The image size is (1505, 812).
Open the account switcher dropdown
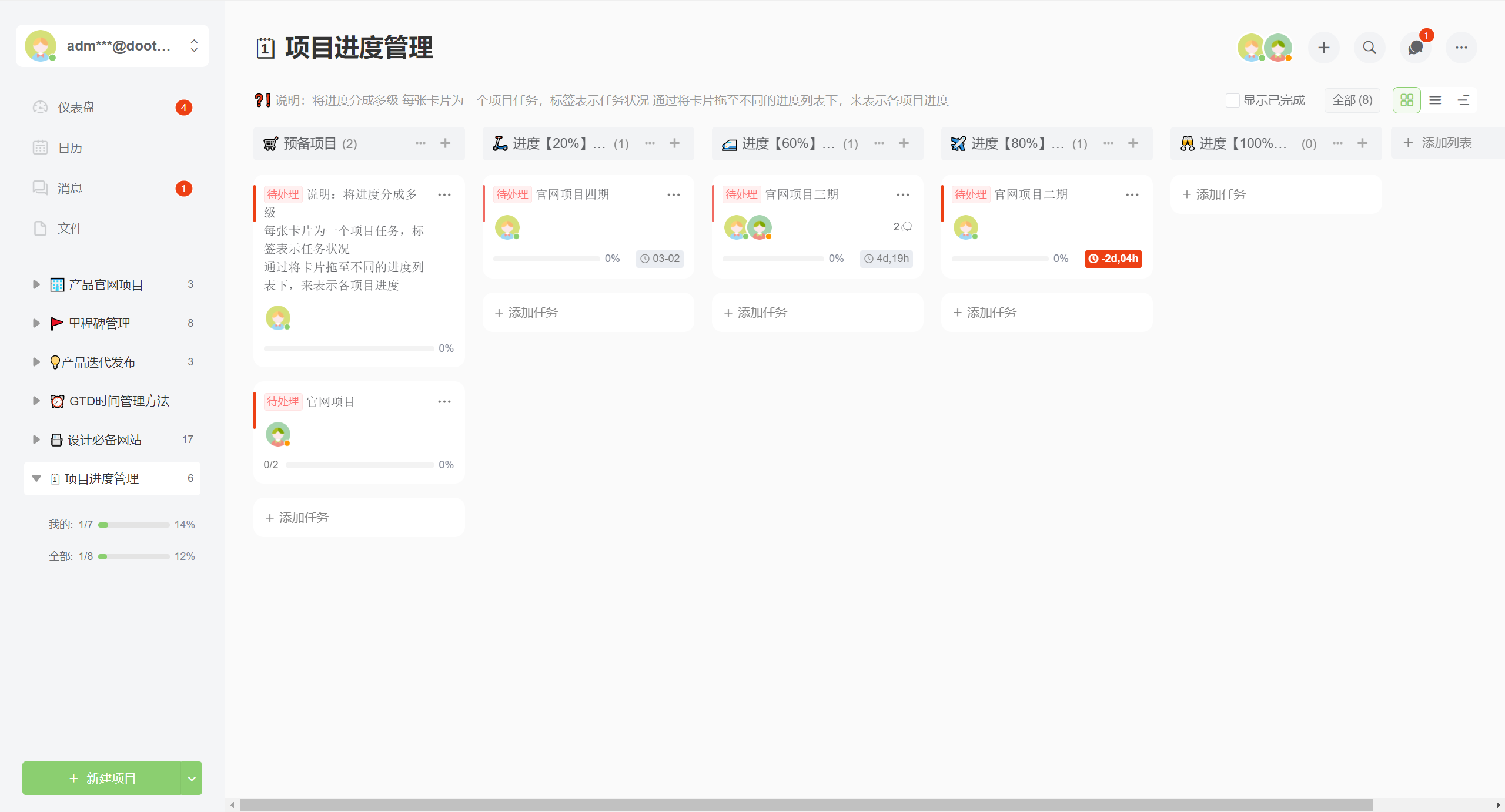click(x=194, y=46)
